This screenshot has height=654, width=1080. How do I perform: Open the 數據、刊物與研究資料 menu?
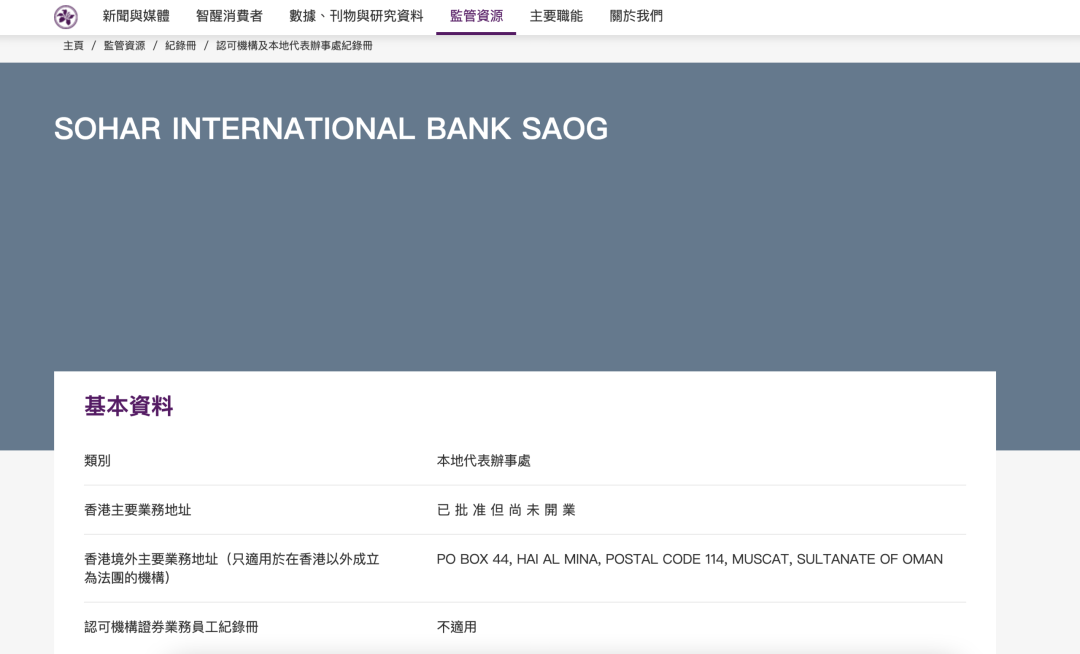coord(356,16)
